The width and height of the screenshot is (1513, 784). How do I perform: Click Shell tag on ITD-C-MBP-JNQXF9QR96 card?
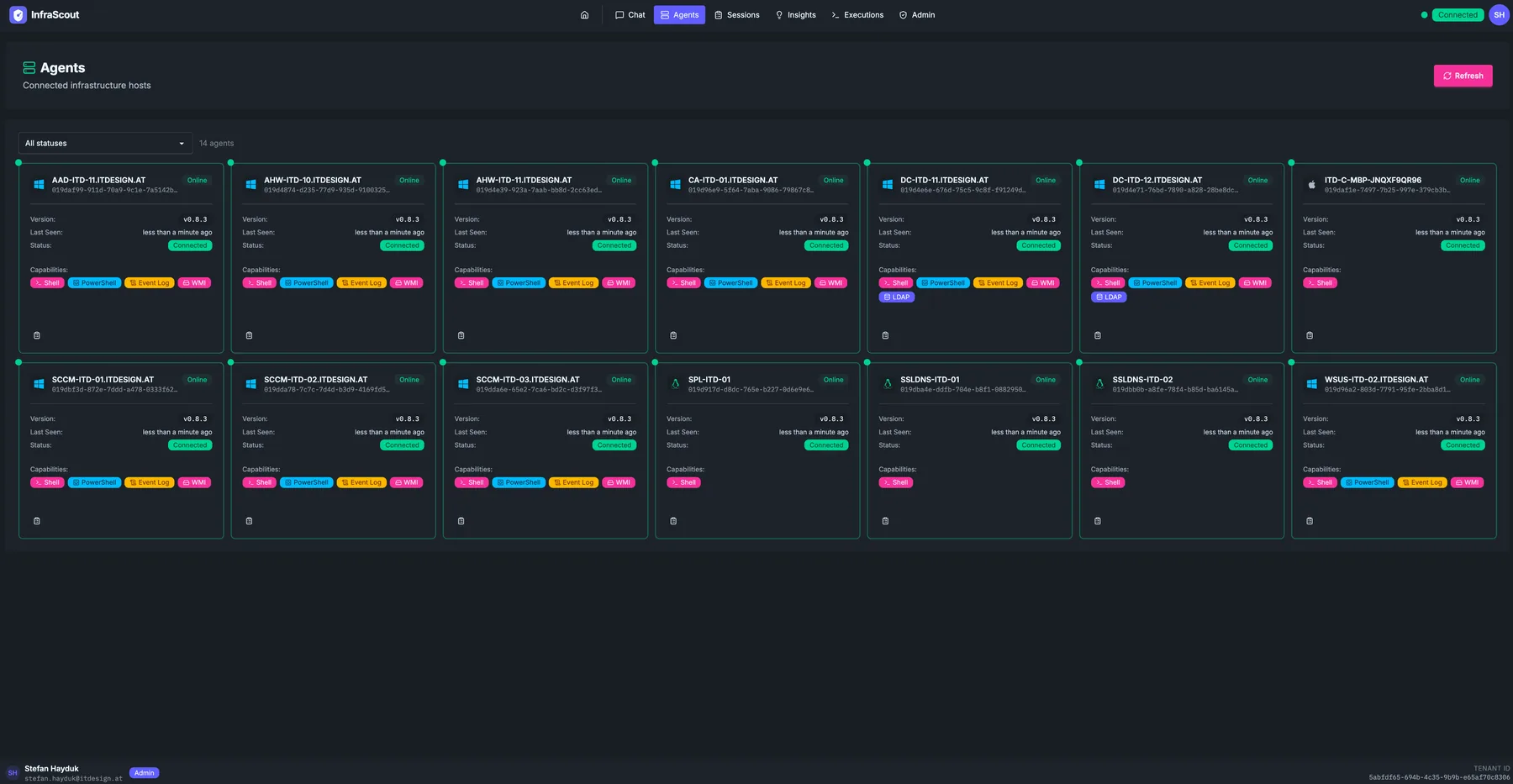click(1320, 283)
